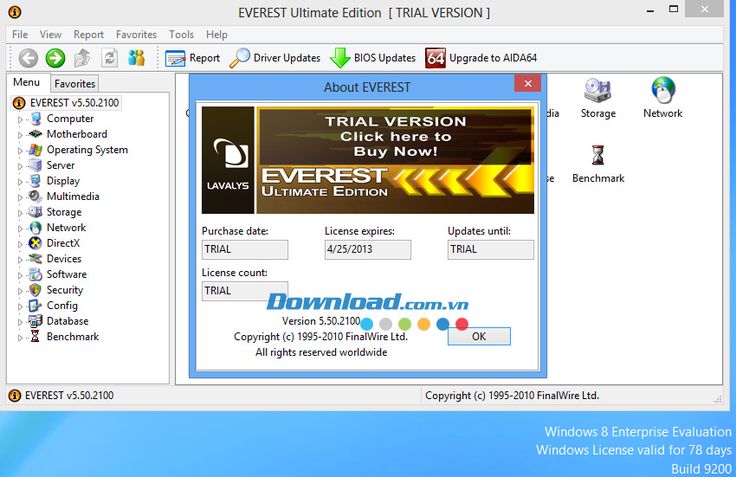The width and height of the screenshot is (736, 477).
Task: Open the View menu
Action: tap(50, 34)
